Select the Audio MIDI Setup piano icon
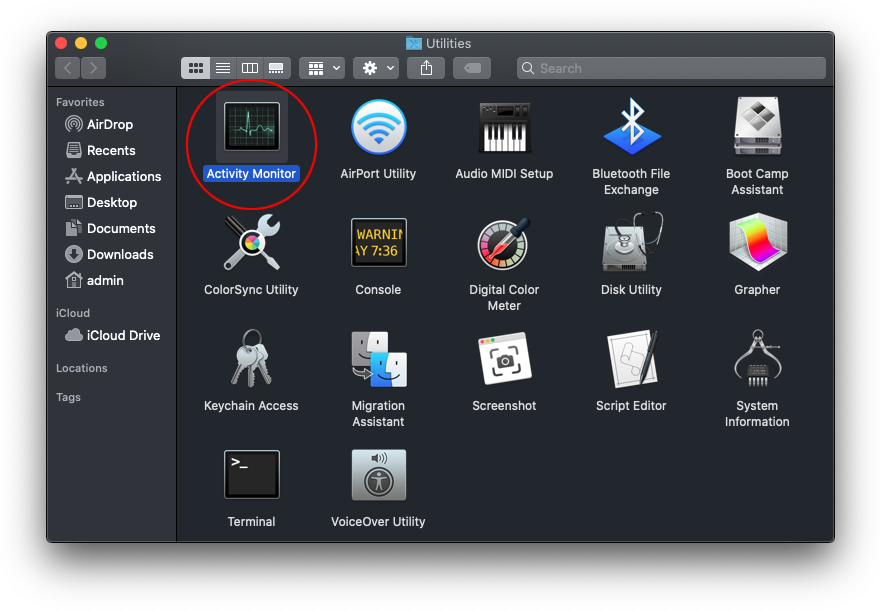Screen dimensions: 880x610 tap(504, 127)
